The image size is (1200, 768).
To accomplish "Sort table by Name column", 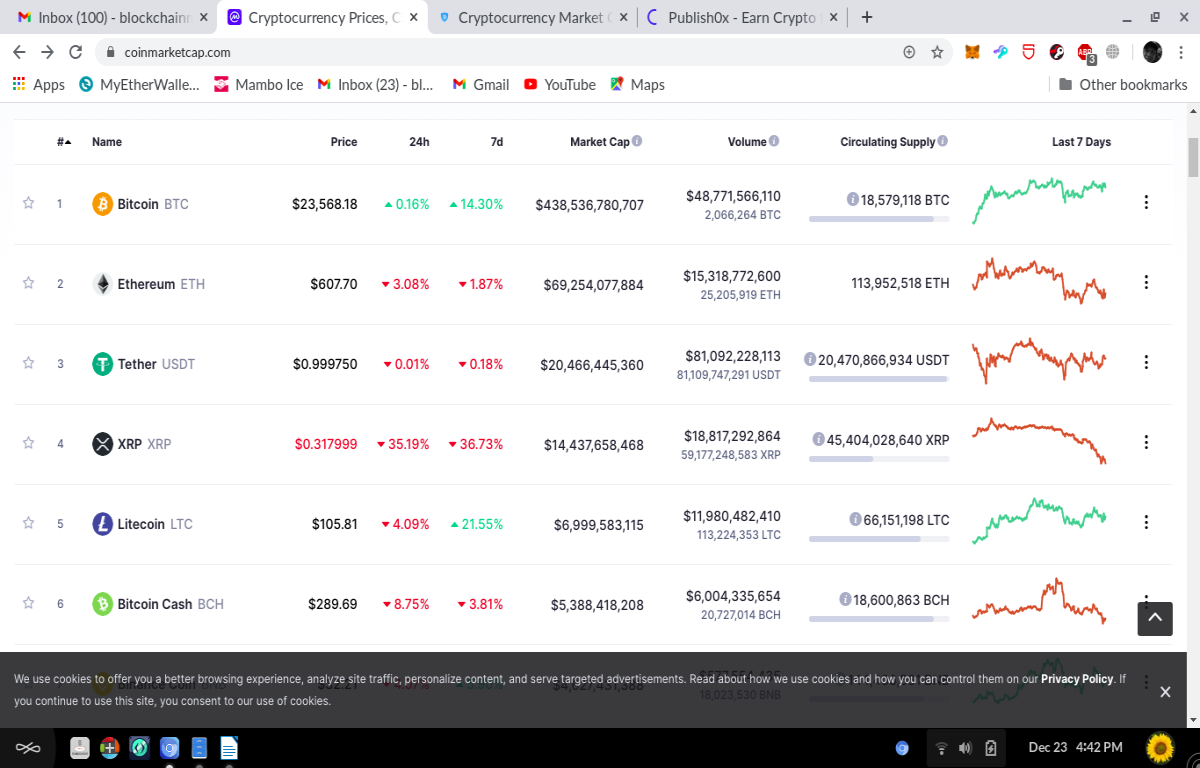I will tap(107, 142).
